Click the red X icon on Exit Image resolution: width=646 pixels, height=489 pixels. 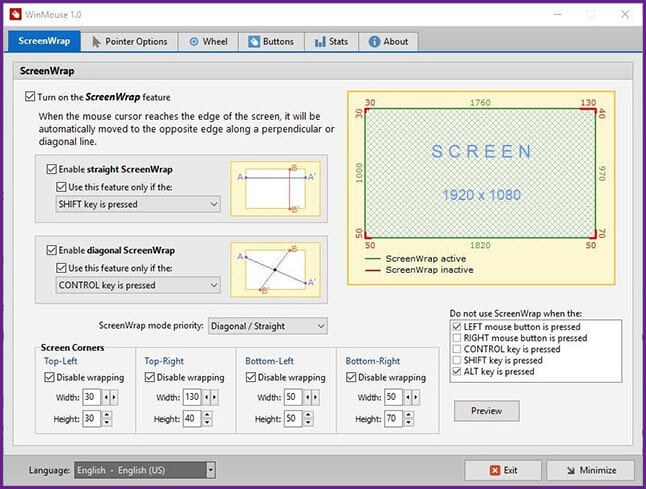point(494,470)
